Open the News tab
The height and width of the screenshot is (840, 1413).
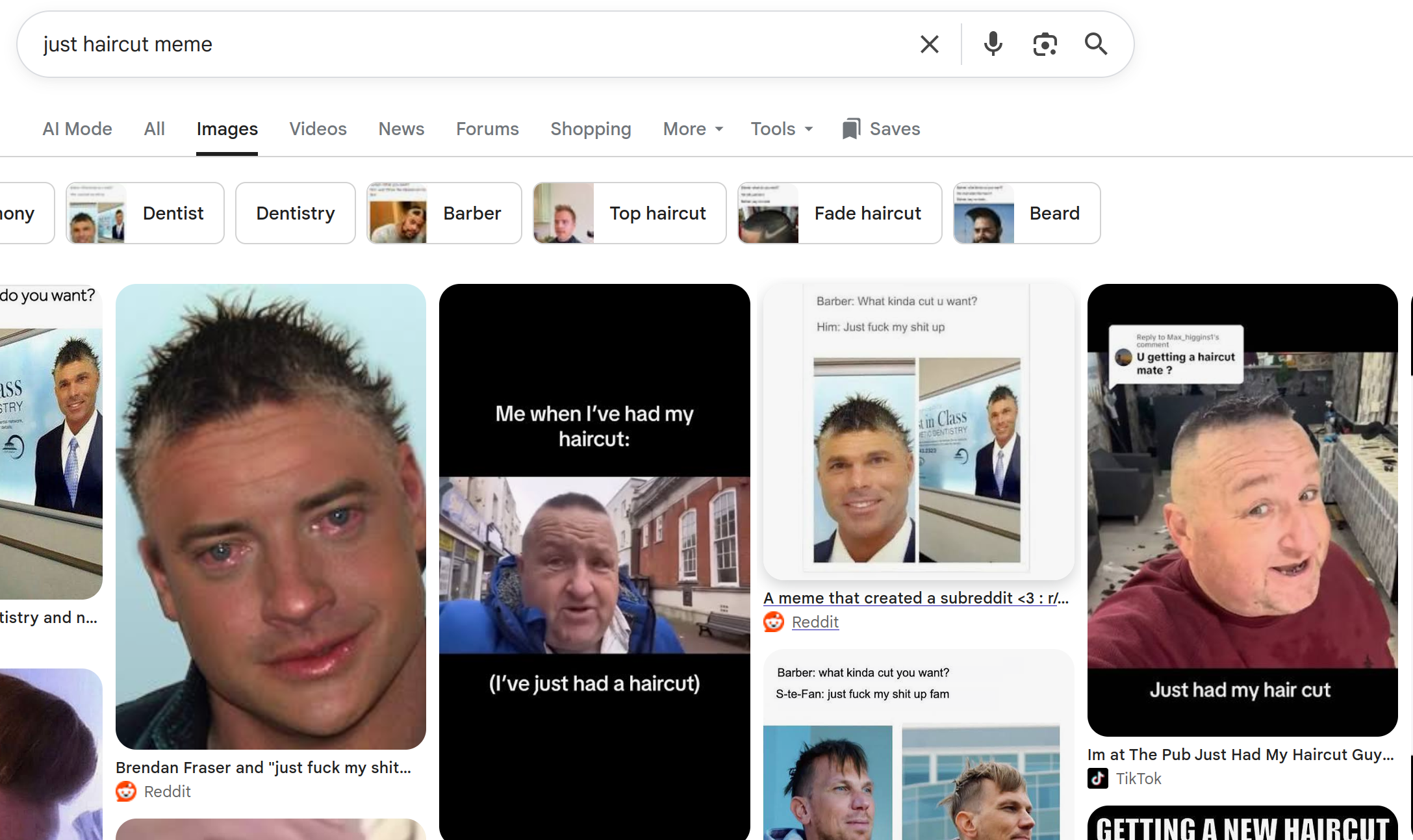tap(401, 129)
